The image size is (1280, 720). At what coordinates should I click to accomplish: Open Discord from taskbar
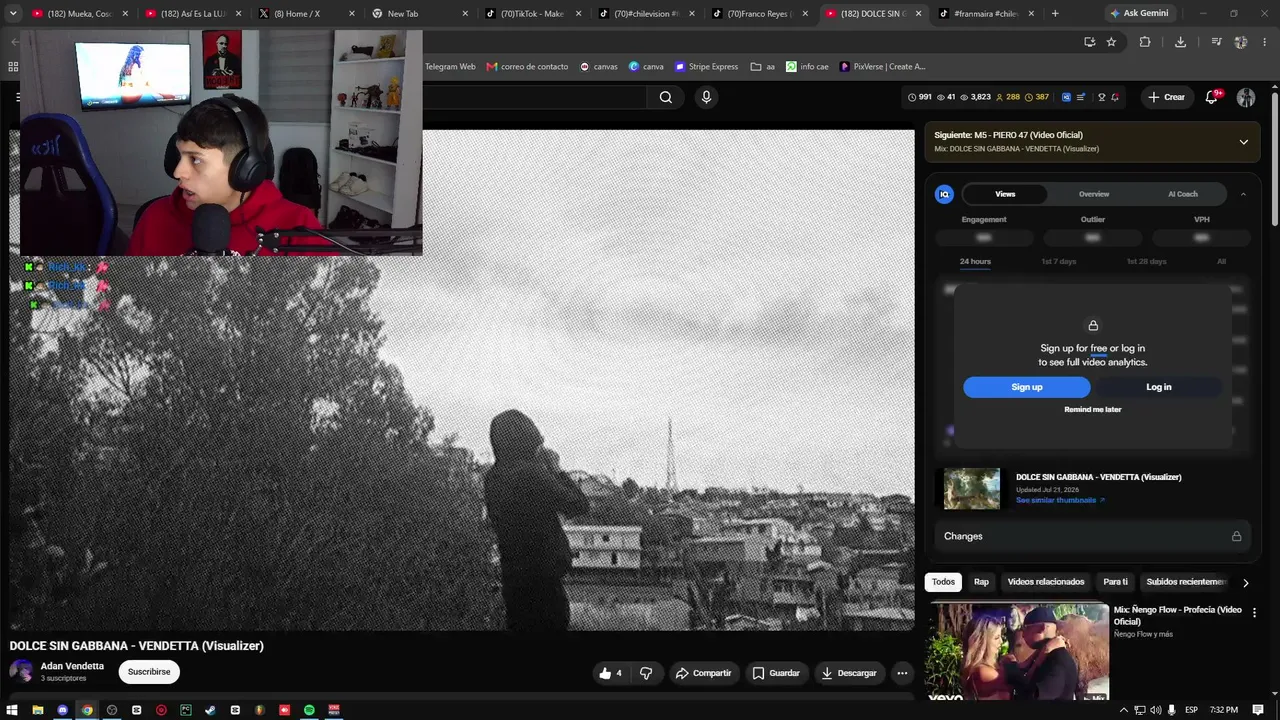click(62, 710)
